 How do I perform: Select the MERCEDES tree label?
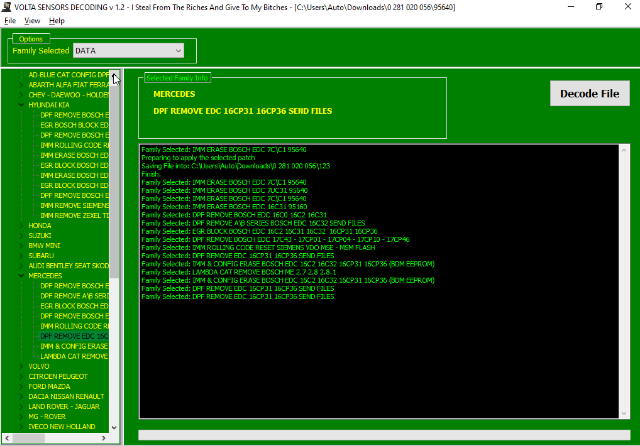coord(45,276)
